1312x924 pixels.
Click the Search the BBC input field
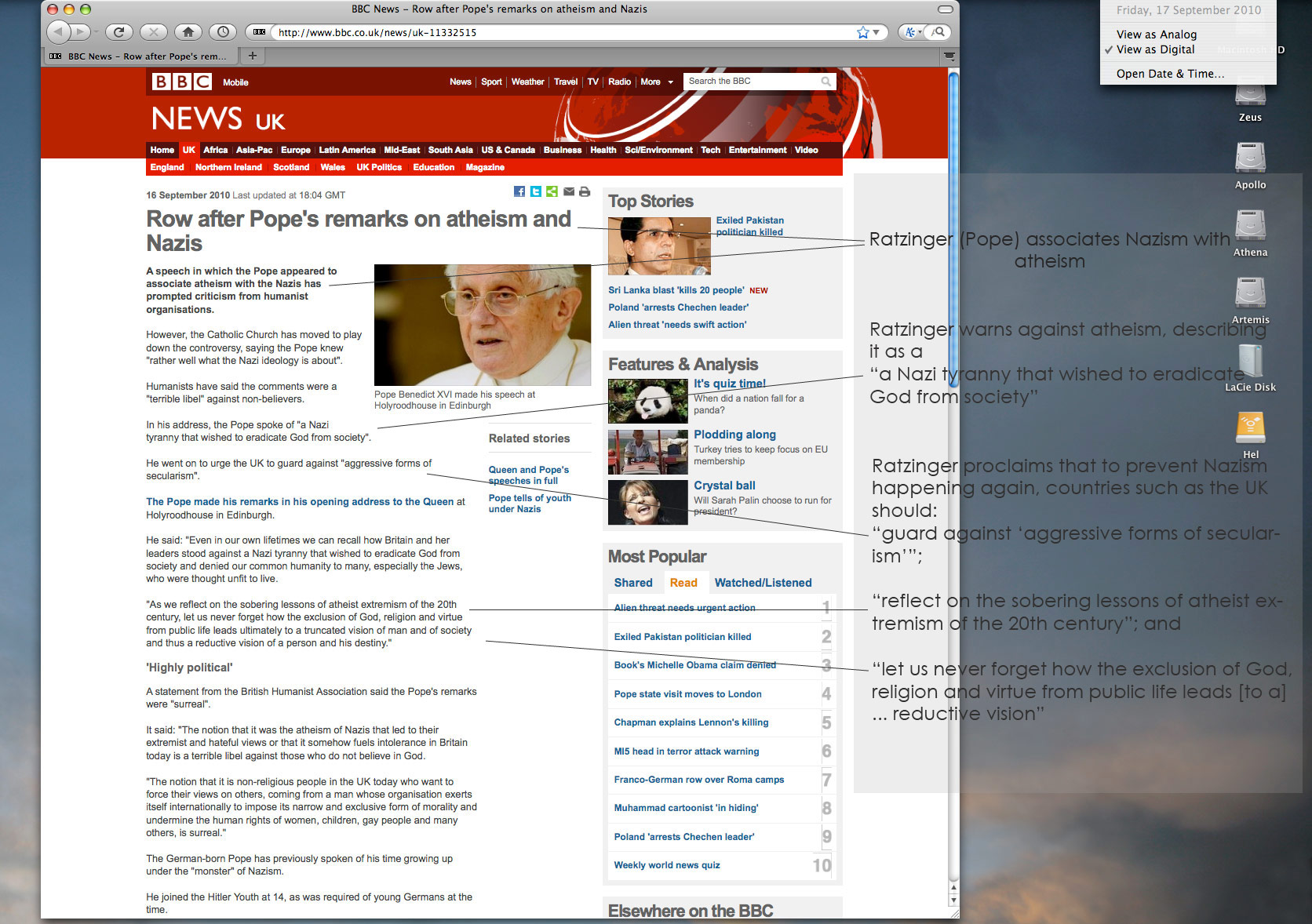pos(751,82)
